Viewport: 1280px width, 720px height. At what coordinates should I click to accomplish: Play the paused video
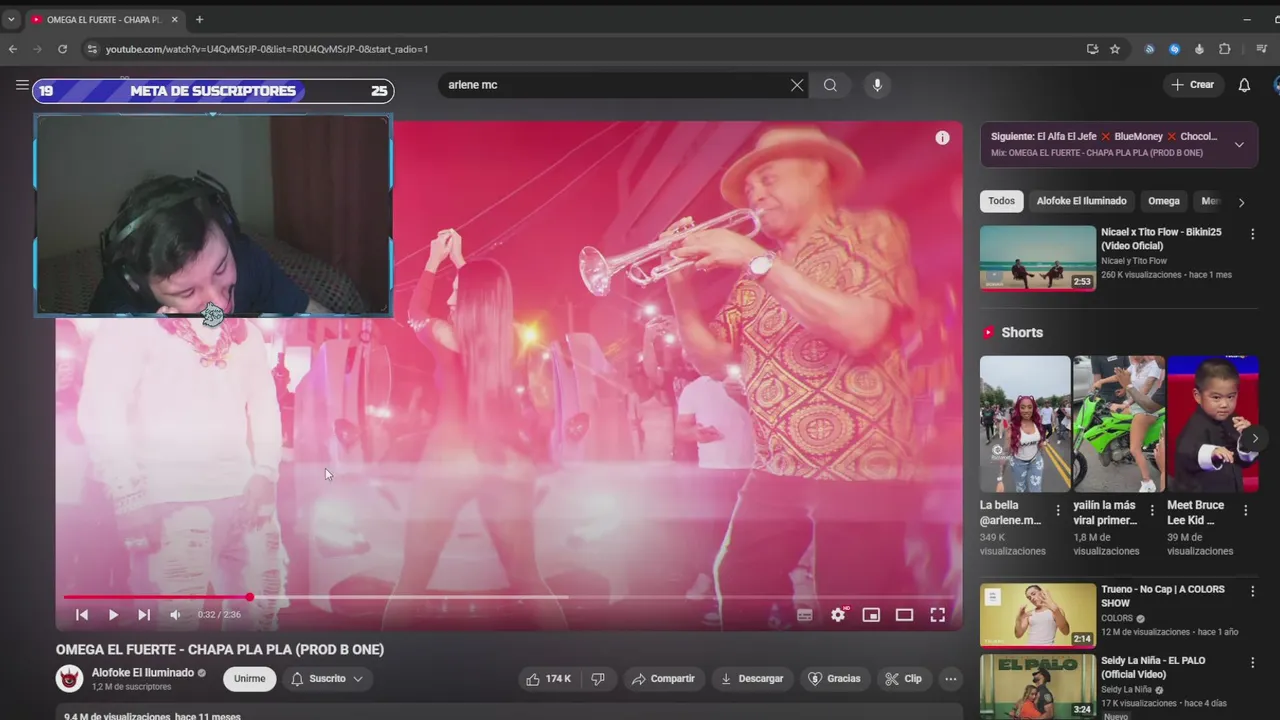pos(113,615)
